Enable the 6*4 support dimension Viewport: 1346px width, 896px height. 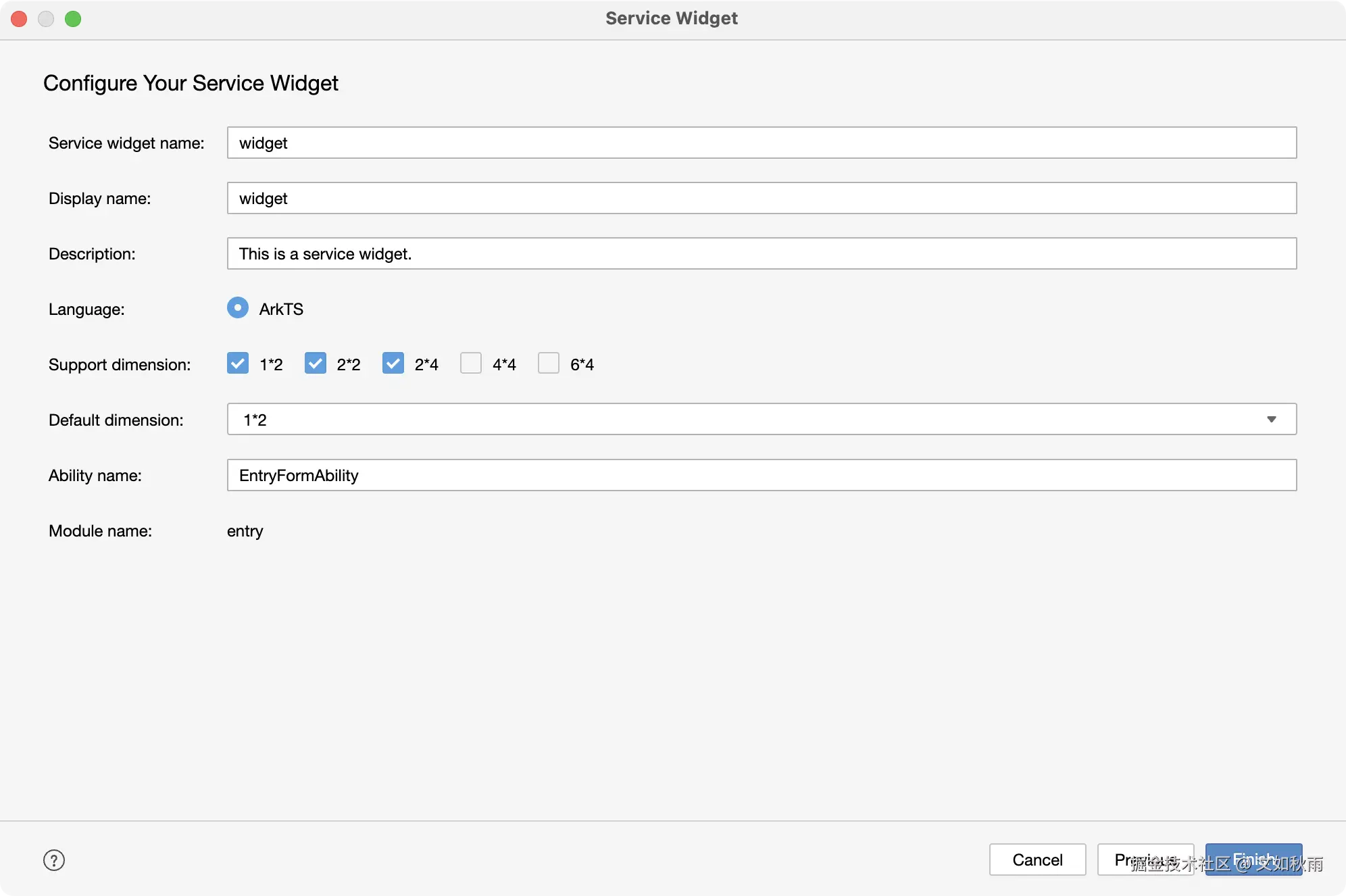coord(549,364)
